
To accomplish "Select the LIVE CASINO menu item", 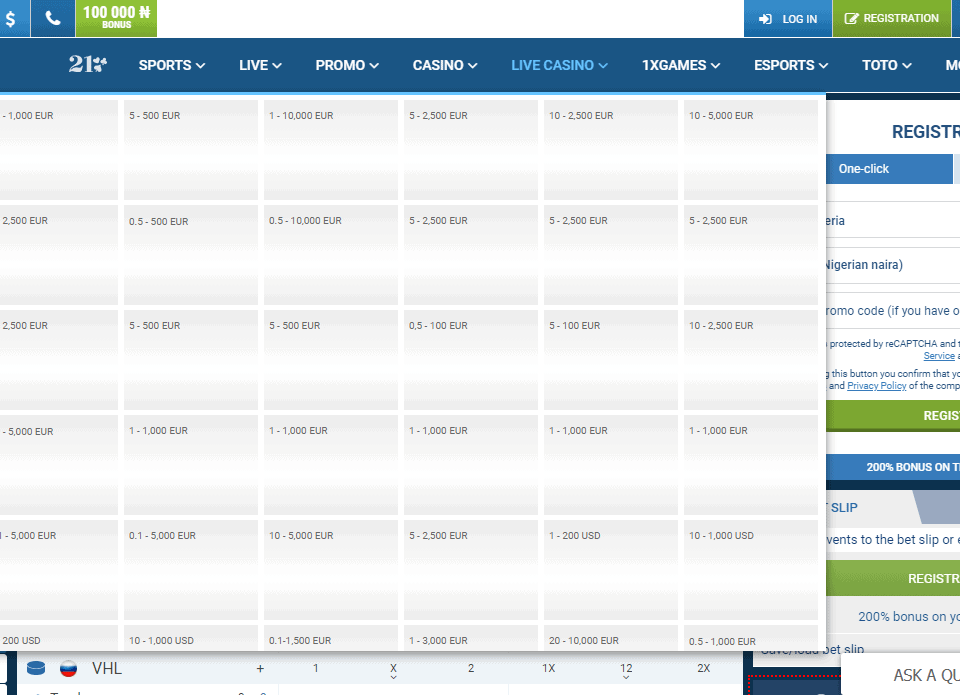I will tap(559, 65).
